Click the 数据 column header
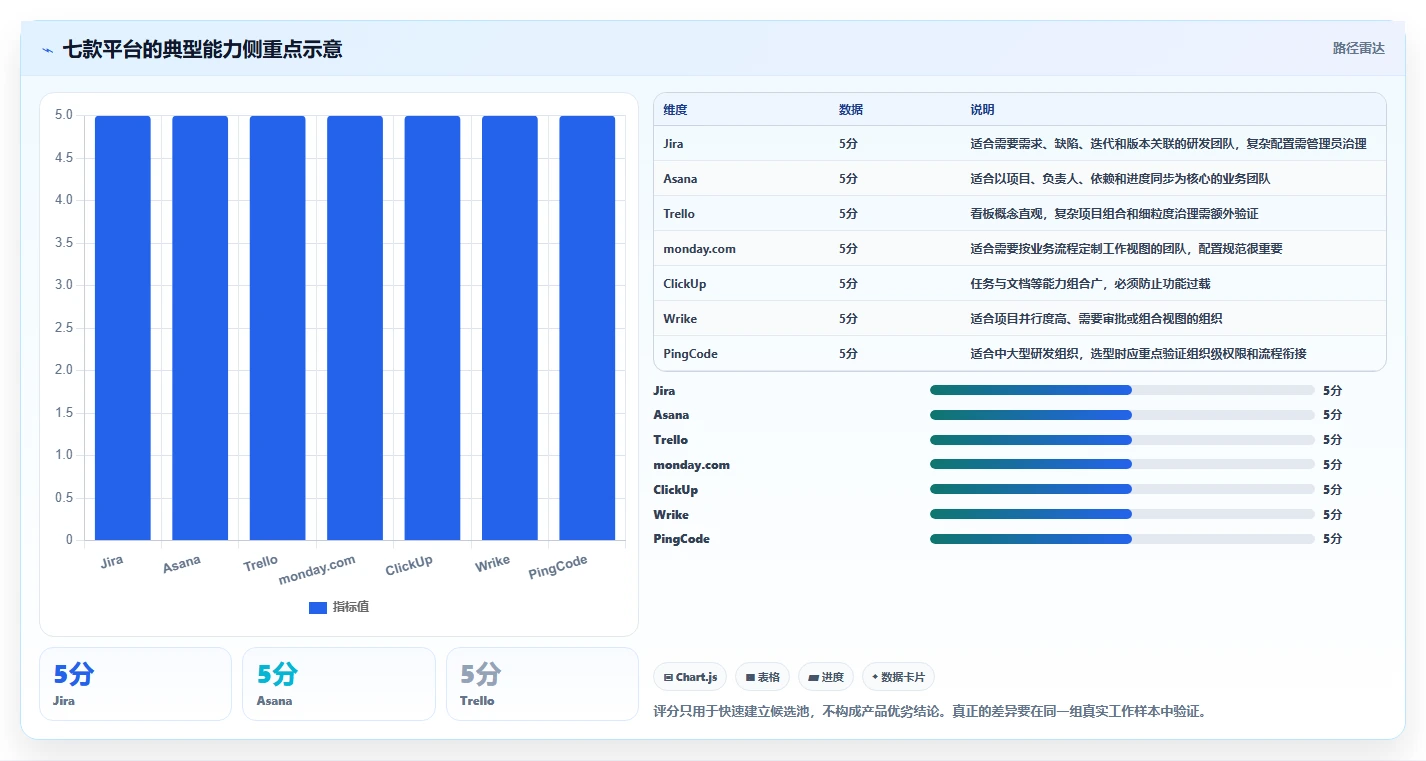Image resolution: width=1426 pixels, height=761 pixels. (x=851, y=109)
